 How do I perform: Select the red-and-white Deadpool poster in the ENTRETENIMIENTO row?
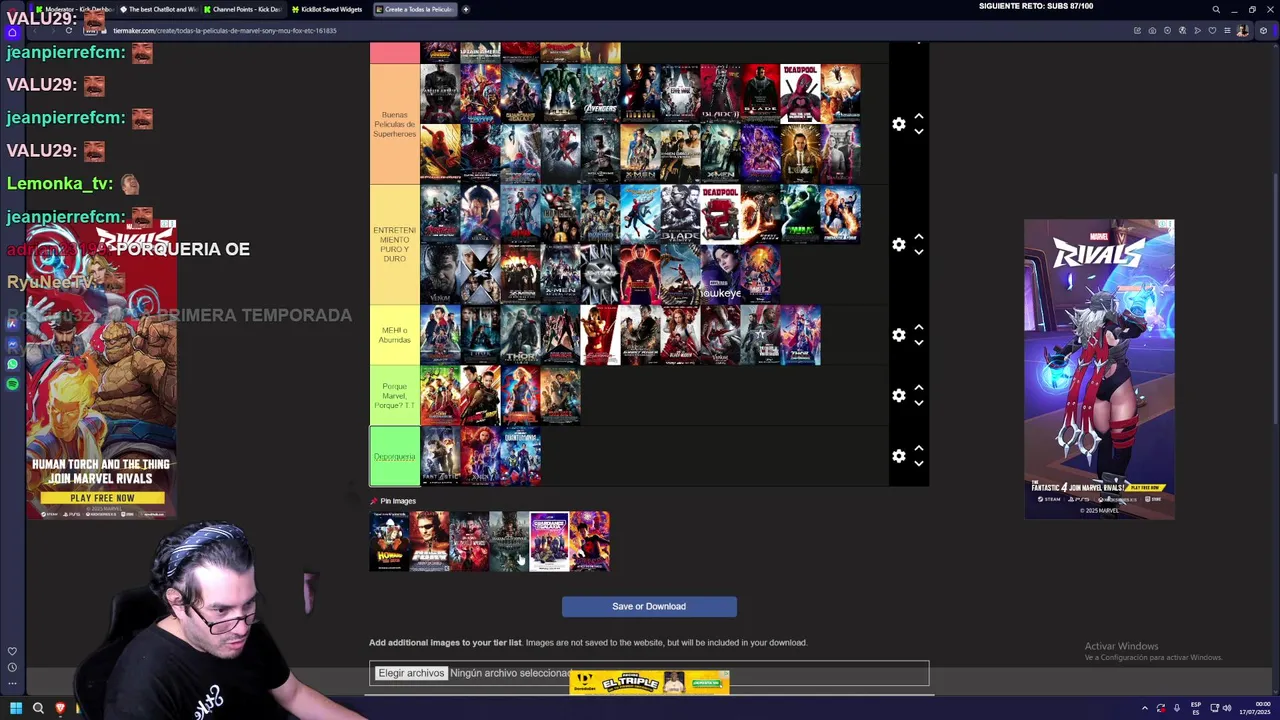[x=720, y=214]
